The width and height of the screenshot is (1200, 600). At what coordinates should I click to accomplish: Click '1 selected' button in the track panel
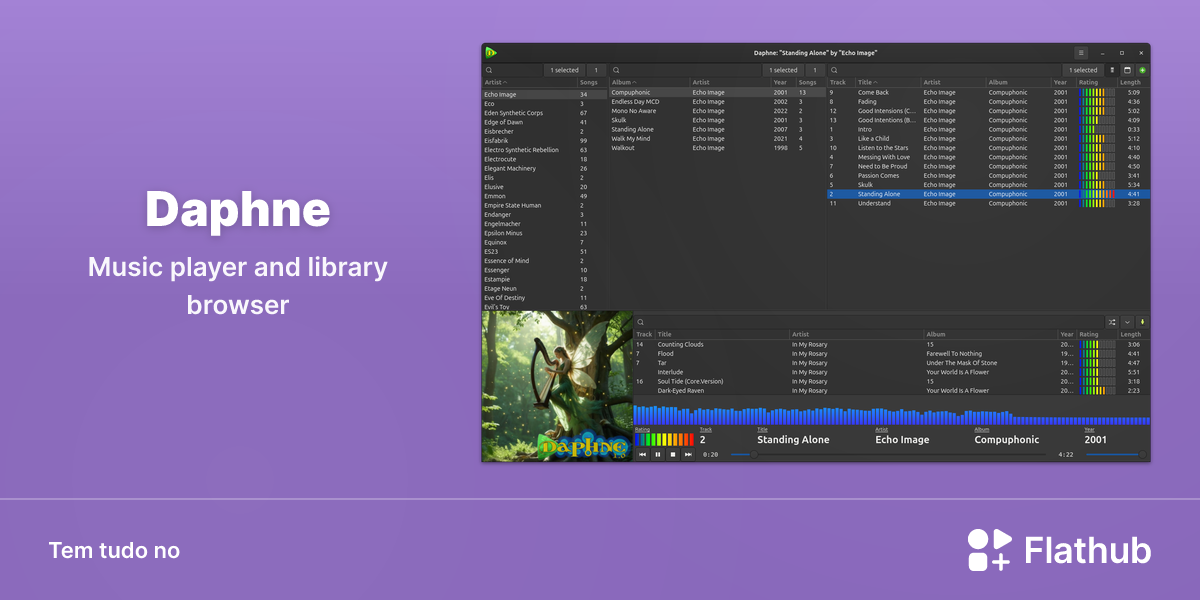(1083, 70)
